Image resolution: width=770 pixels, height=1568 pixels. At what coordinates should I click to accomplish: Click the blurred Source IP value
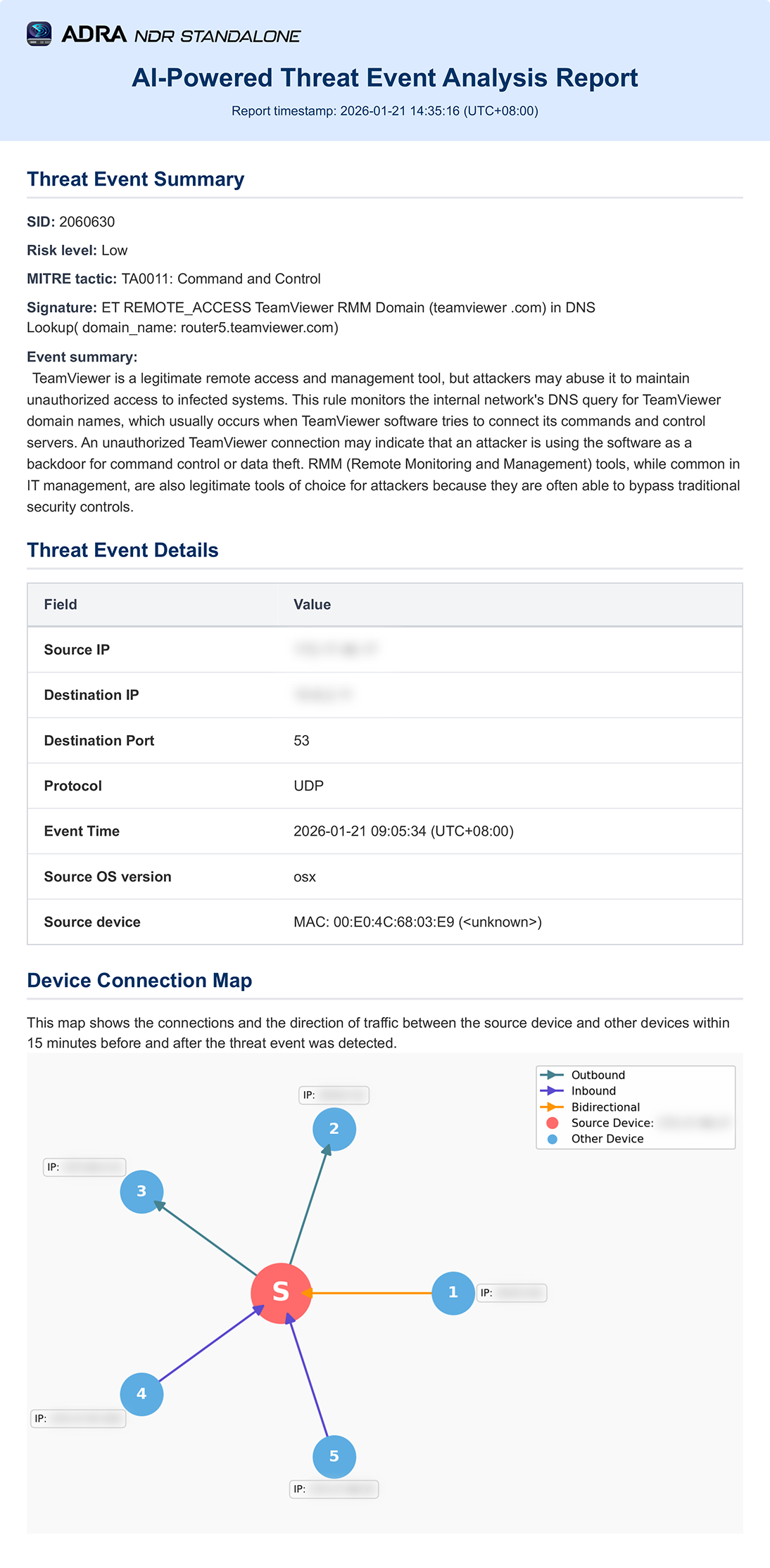coord(335,649)
